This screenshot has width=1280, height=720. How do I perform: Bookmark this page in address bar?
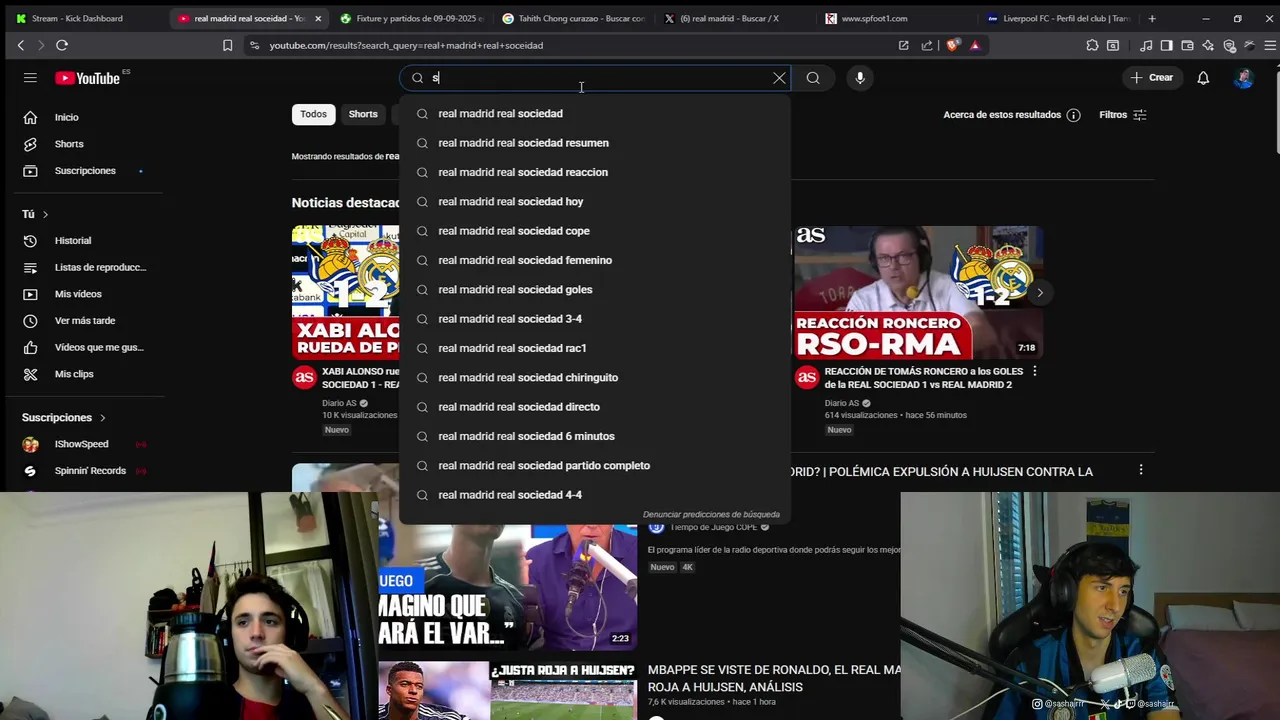(227, 45)
